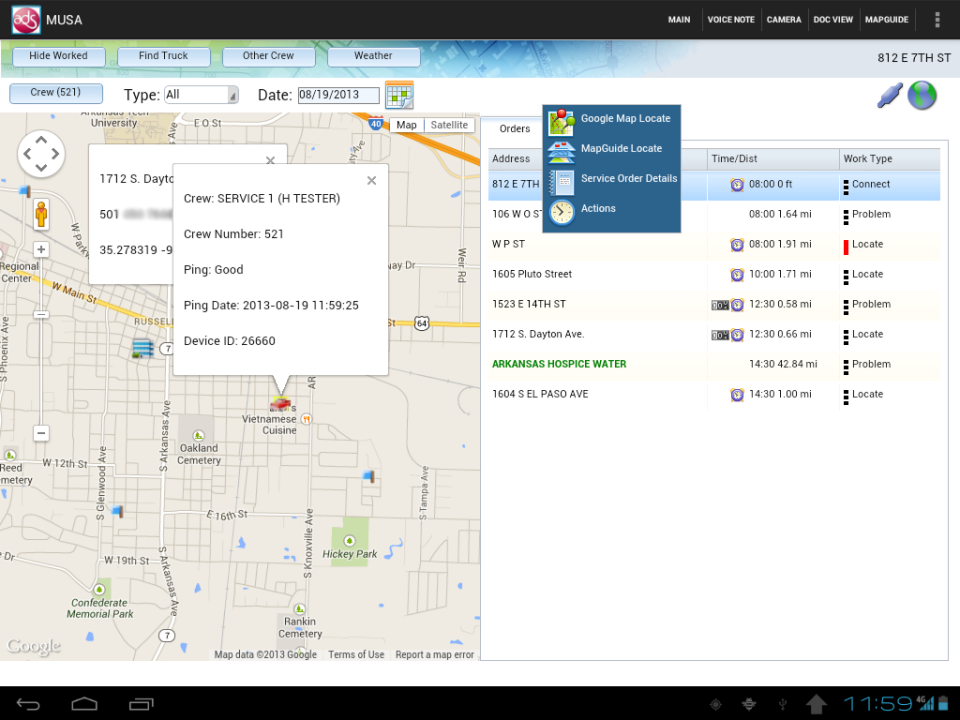This screenshot has width=960, height=720.
Task: Expand the overflow menu in the top bar
Action: coord(937,19)
